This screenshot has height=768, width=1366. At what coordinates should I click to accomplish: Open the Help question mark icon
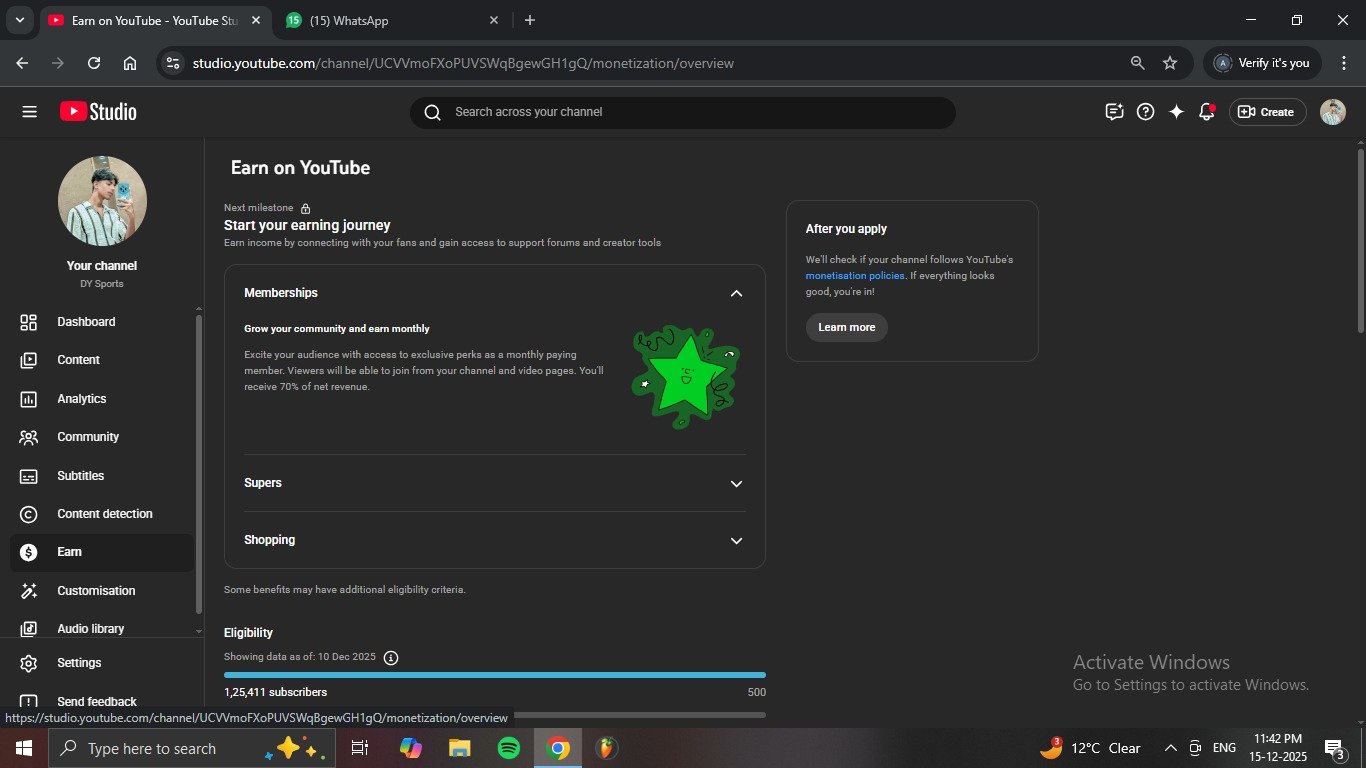coord(1146,112)
